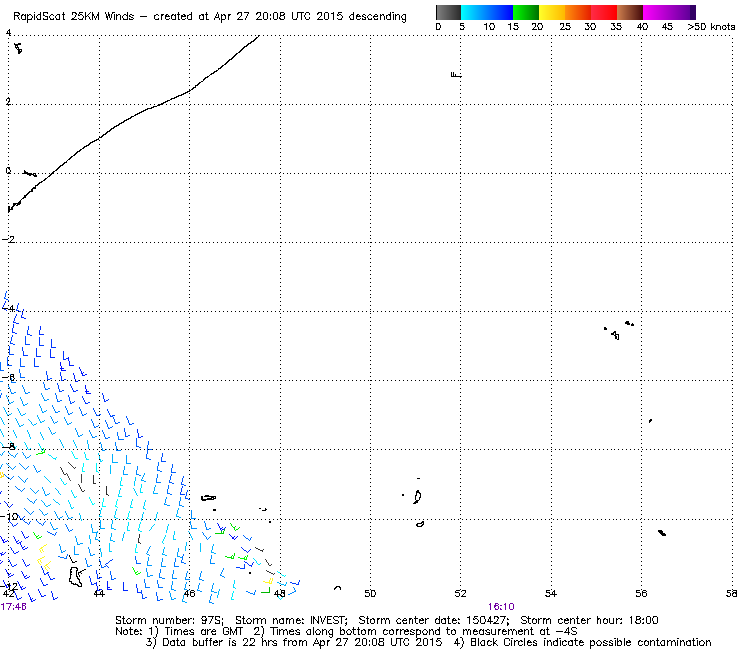740x650 pixels.
Task: Click the small island near 56.5E 10.5S
Action: 662,533
